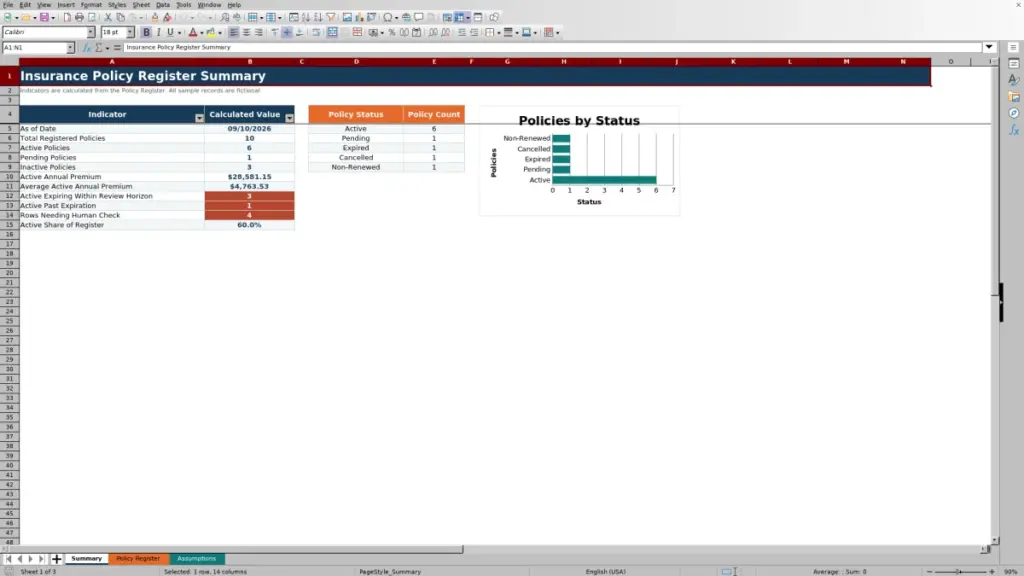Insert an image from the toolbar
The image size is (1024, 576).
[347, 18]
